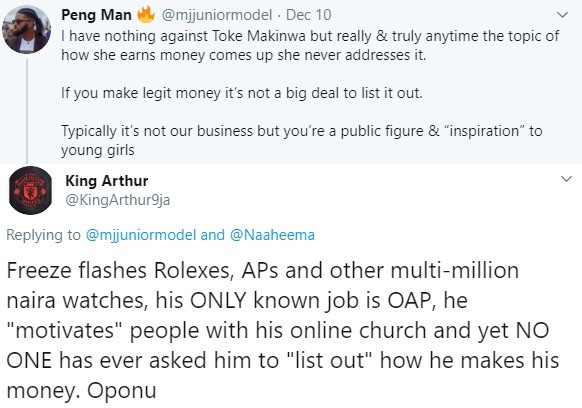Click the King Arthur display name
582x408 pixels.
[x=107, y=181]
